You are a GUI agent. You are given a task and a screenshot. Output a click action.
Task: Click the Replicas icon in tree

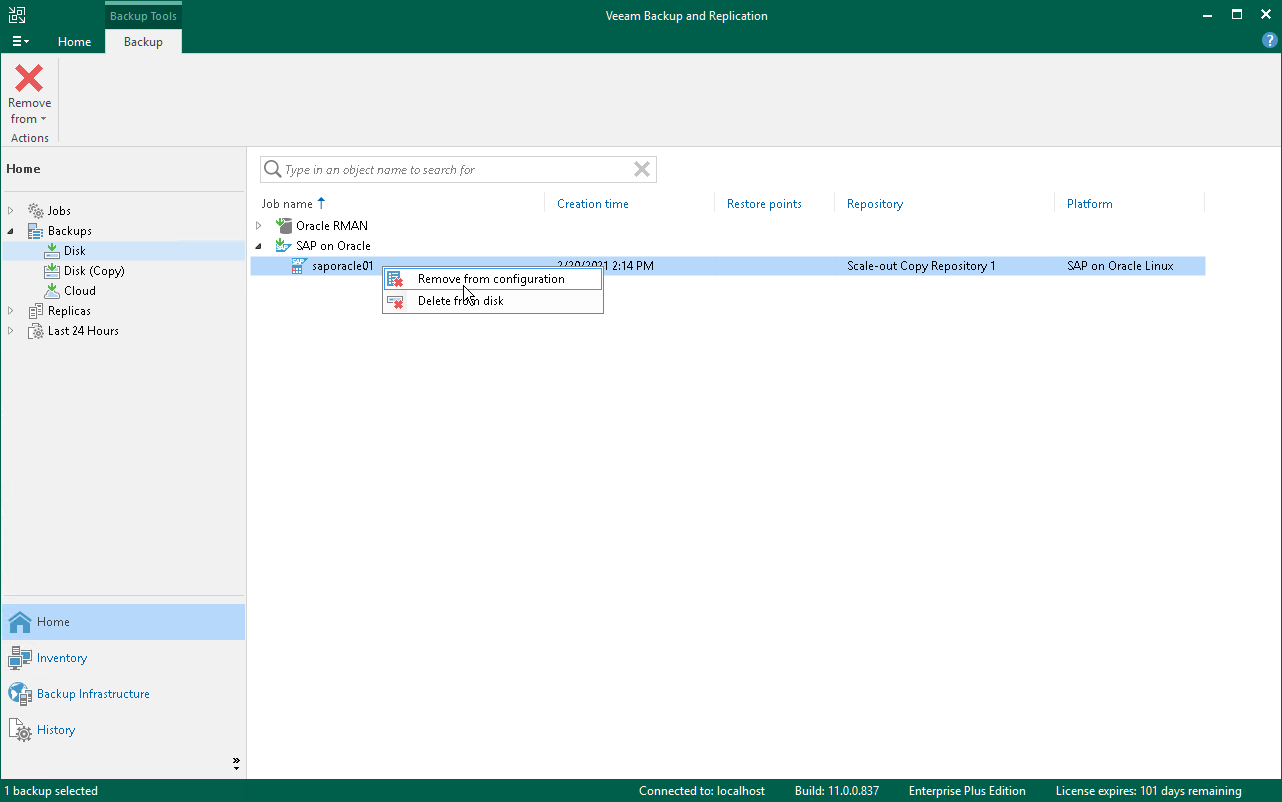pos(35,311)
